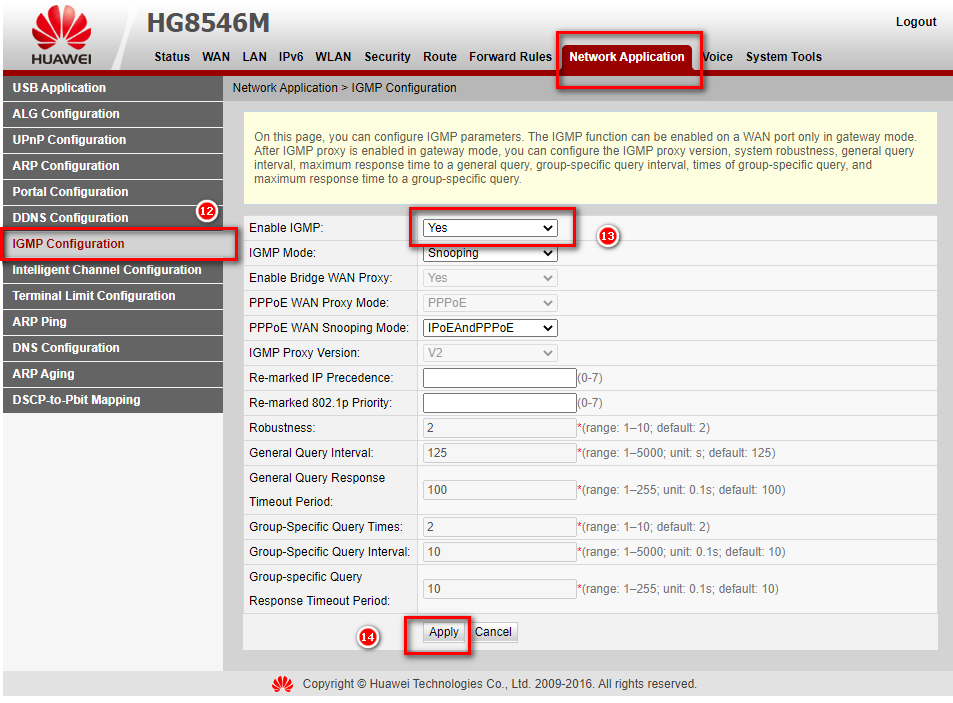953x703 pixels.
Task: Open ARP Ping sidebar entry
Action: (x=40, y=322)
